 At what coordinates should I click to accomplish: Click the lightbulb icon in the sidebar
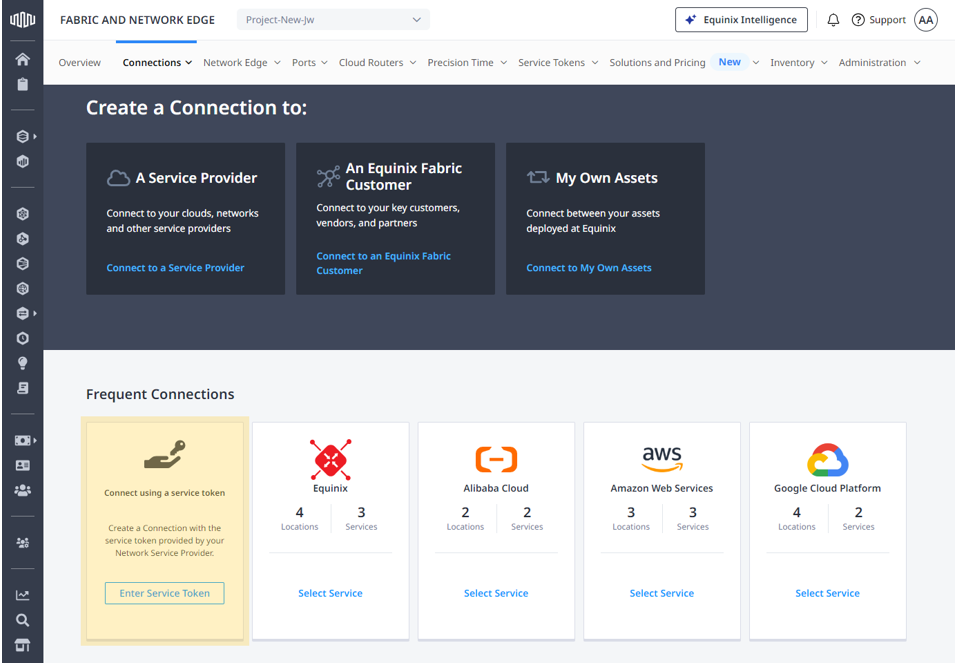pos(22,363)
